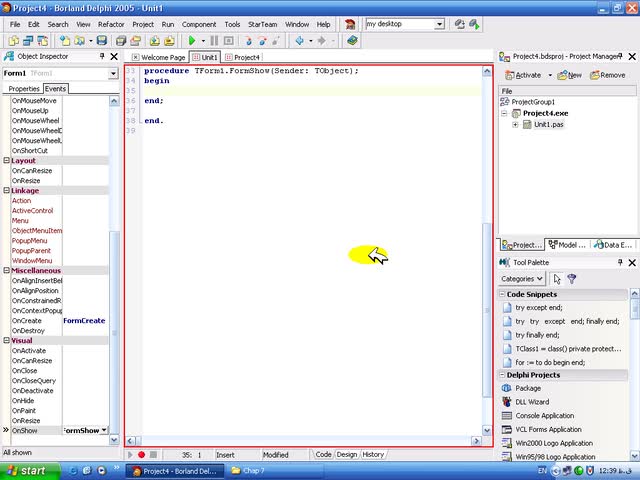The width and height of the screenshot is (640, 480).
Task: Click the Program Reset stop icon
Action: coord(229,40)
